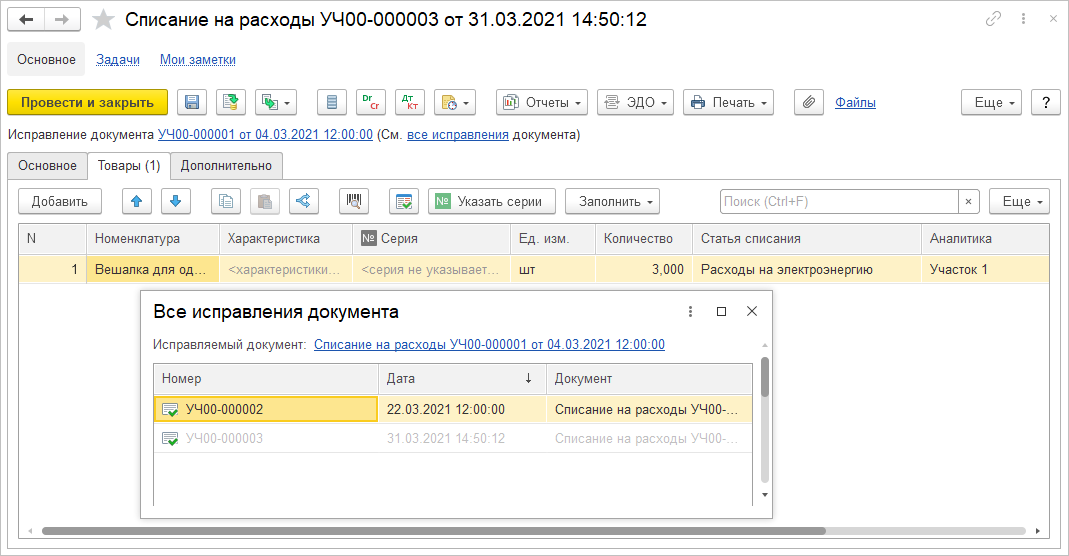This screenshot has width=1069, height=556.
Task: Click the paperclip attachments icon
Action: (809, 103)
